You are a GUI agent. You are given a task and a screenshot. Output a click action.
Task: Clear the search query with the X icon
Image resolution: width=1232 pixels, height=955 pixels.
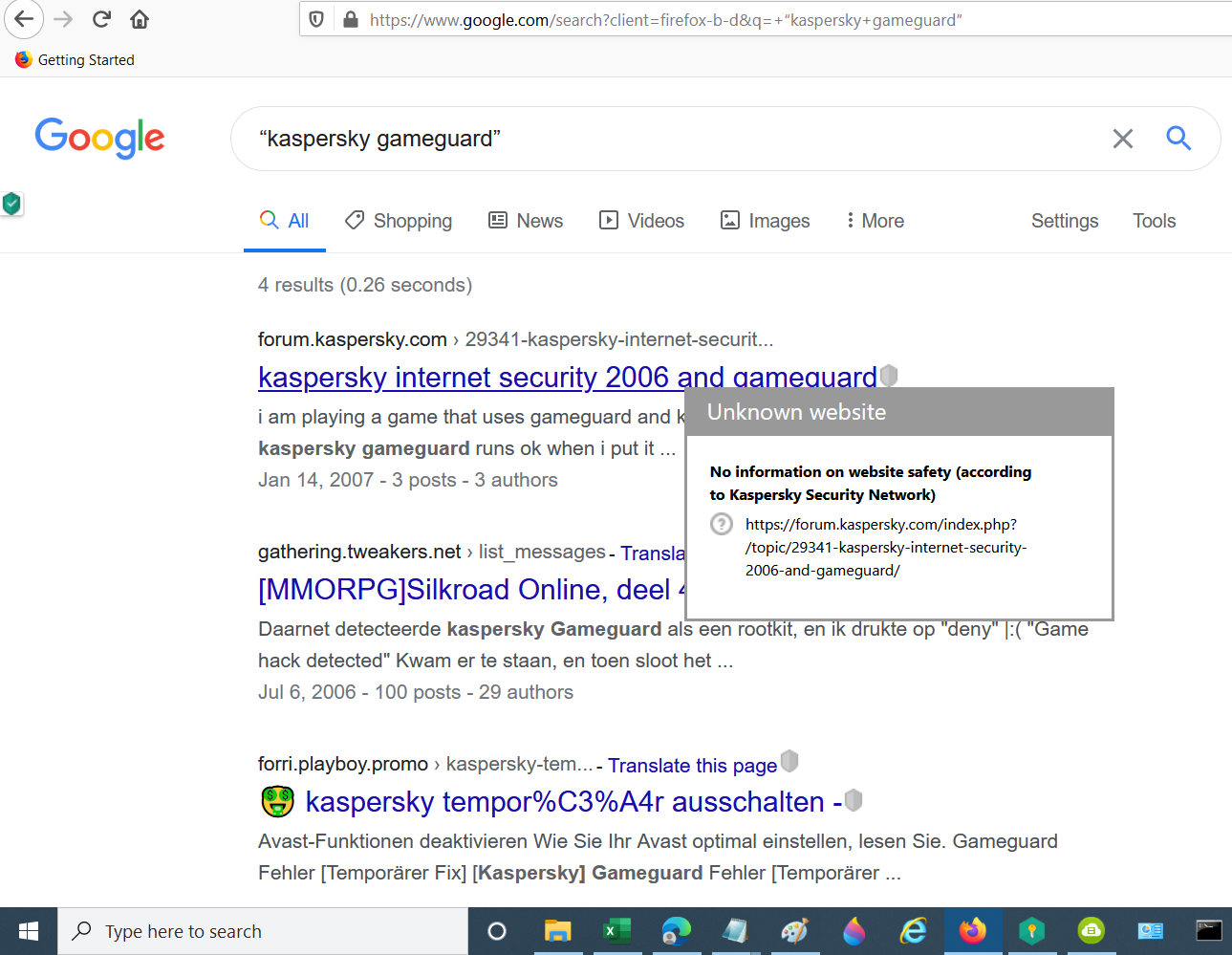point(1123,139)
